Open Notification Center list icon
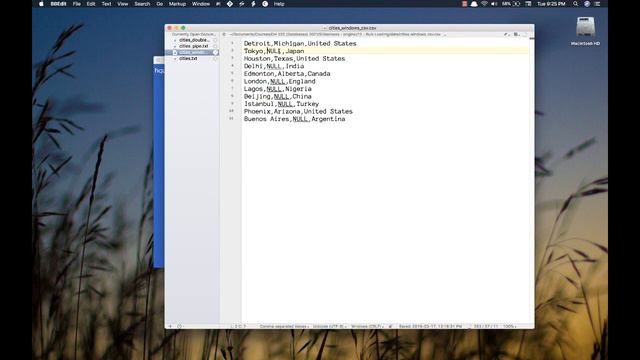 click(x=597, y=4)
